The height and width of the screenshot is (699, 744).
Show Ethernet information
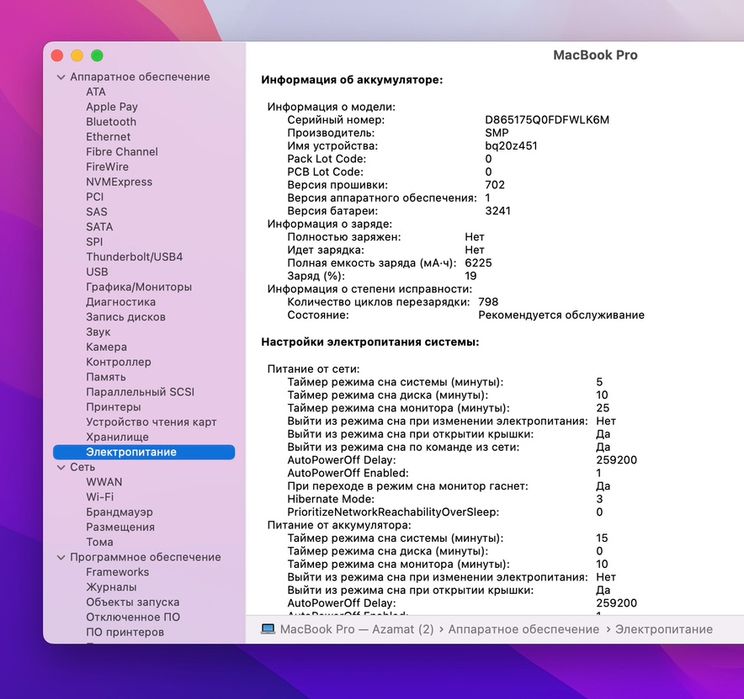click(108, 137)
